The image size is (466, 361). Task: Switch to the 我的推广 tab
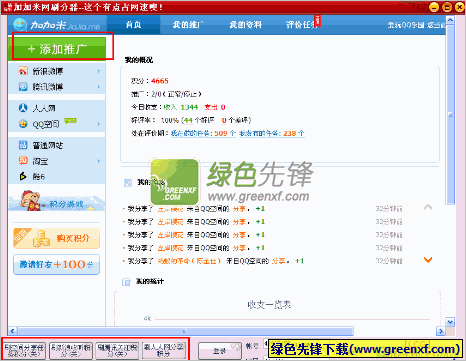click(188, 25)
